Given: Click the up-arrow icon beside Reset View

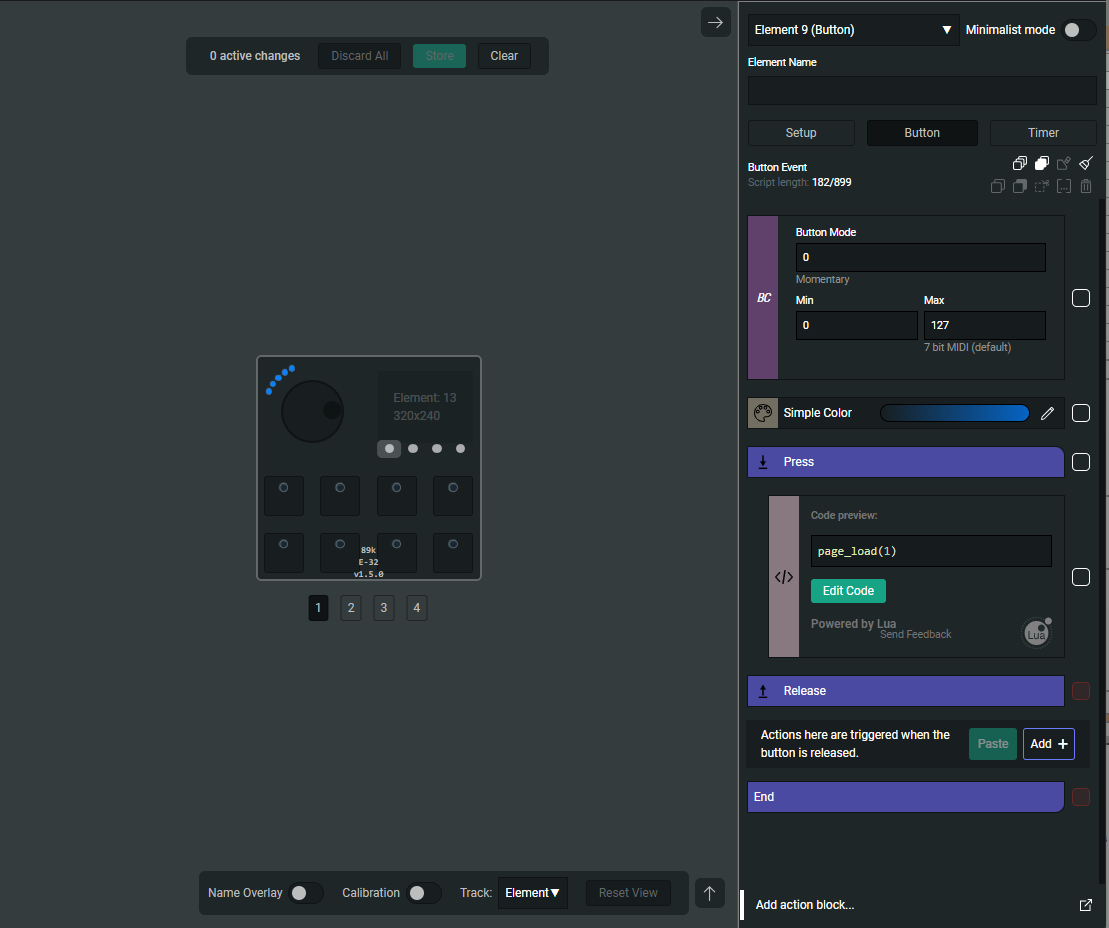Looking at the screenshot, I should [x=709, y=893].
